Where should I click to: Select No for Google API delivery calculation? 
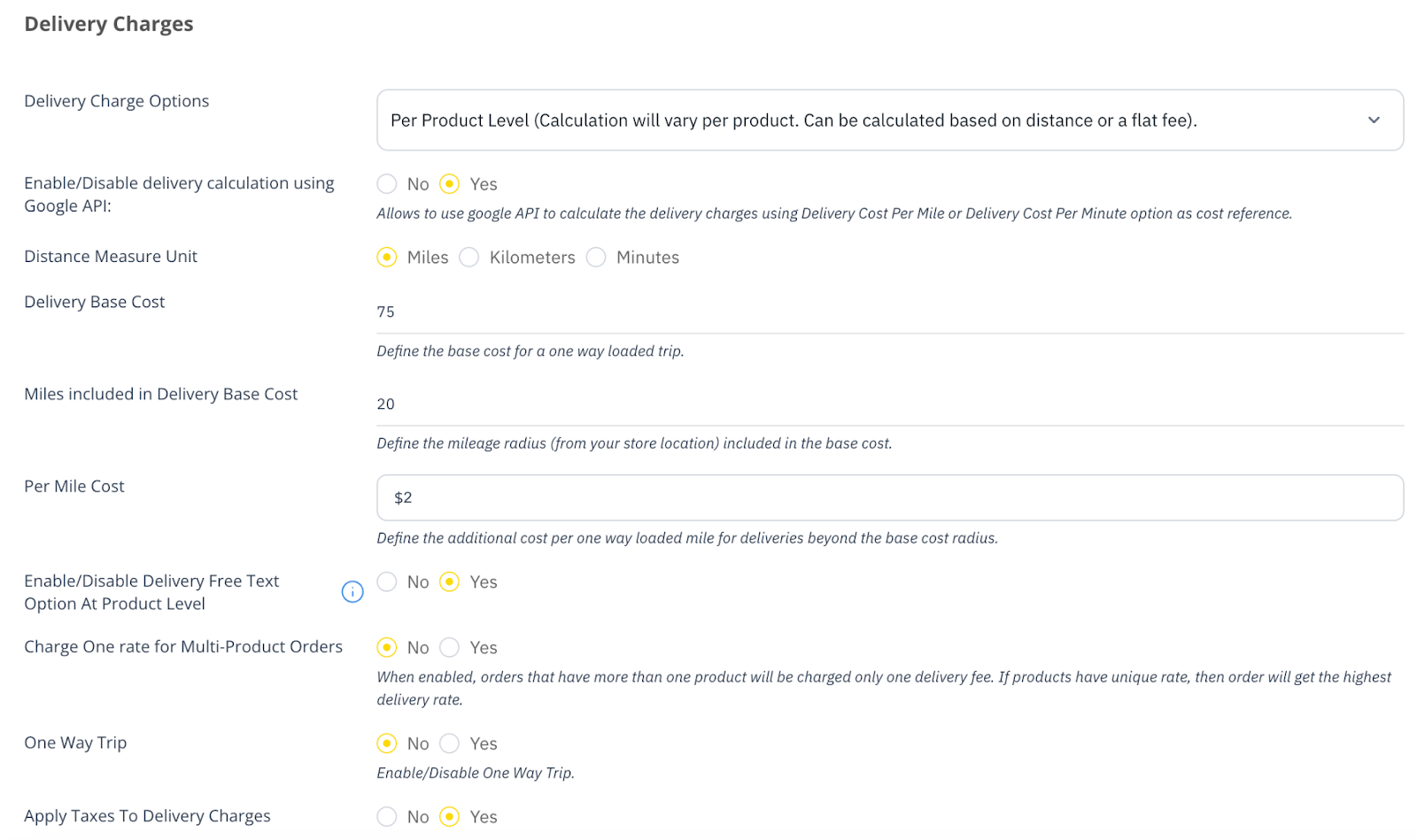coord(387,184)
